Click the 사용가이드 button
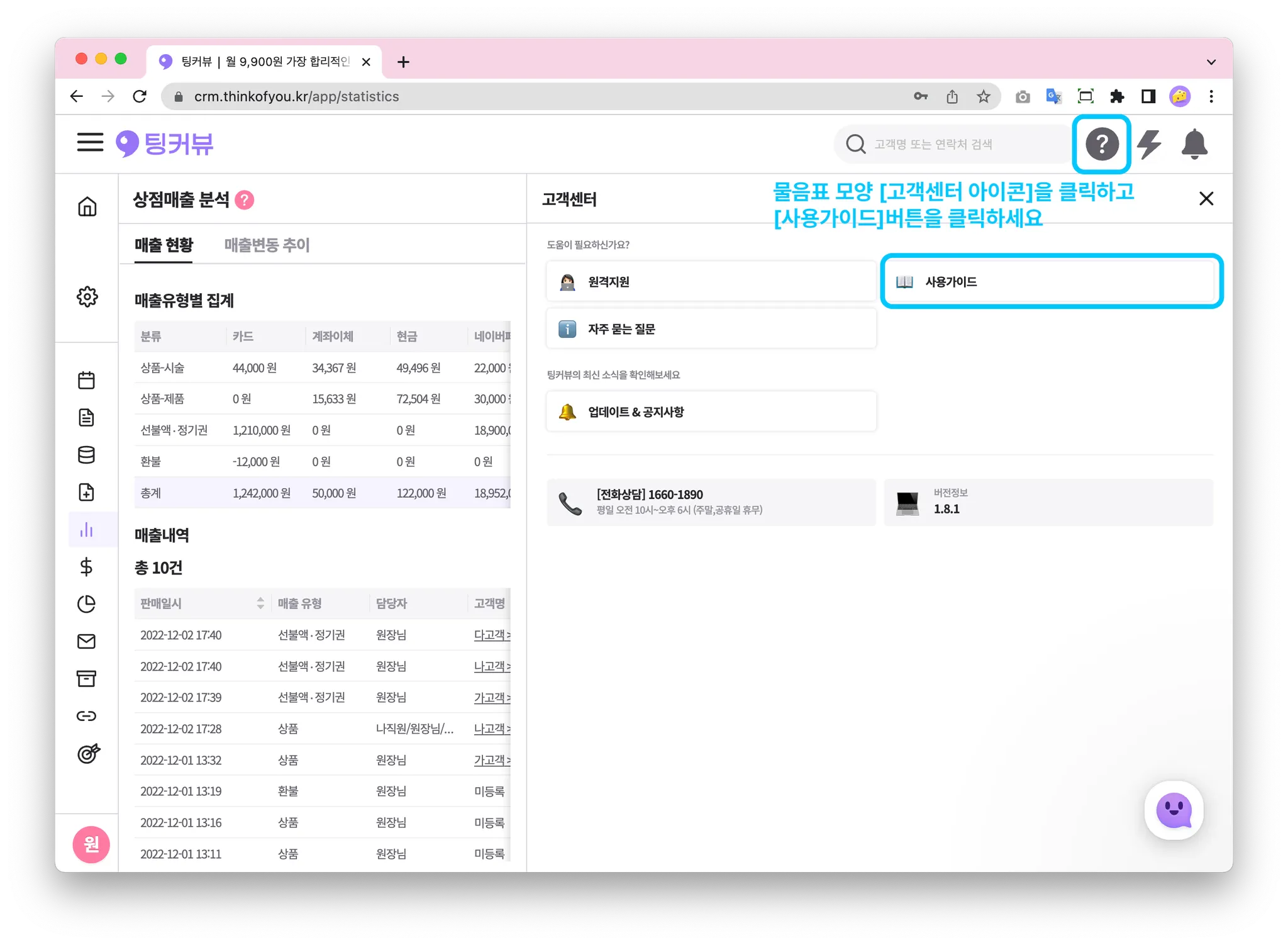Image resolution: width=1288 pixels, height=945 pixels. coord(1050,282)
